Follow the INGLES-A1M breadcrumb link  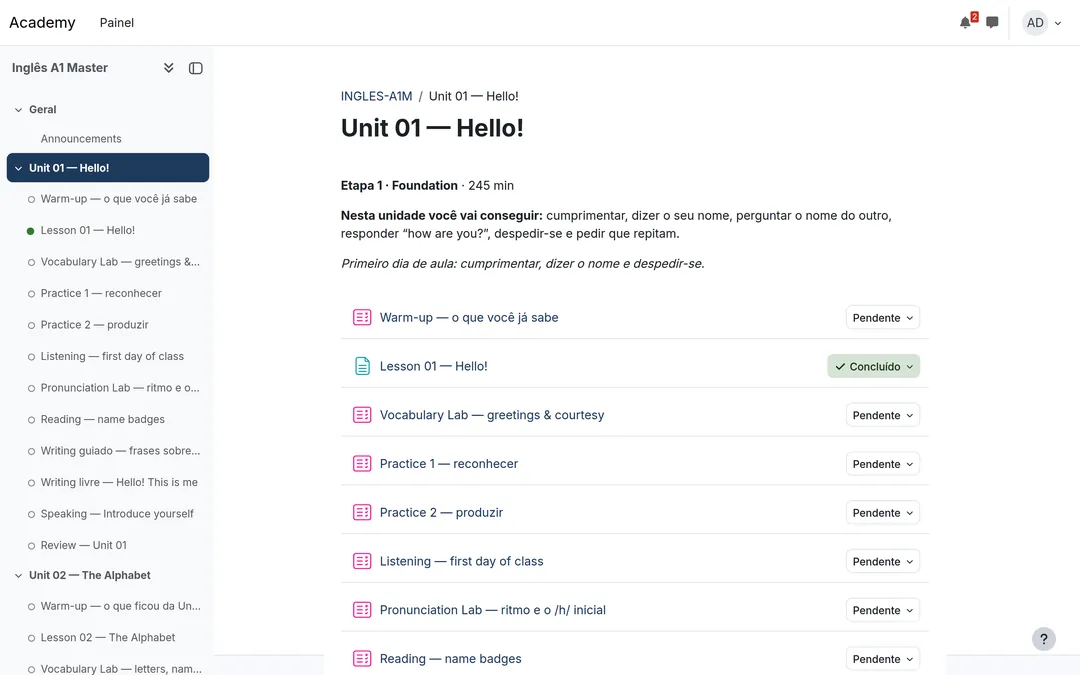[376, 96]
